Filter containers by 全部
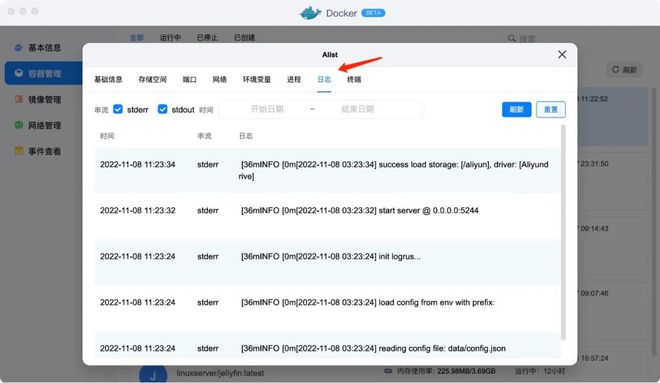The image size is (660, 383). (136, 37)
